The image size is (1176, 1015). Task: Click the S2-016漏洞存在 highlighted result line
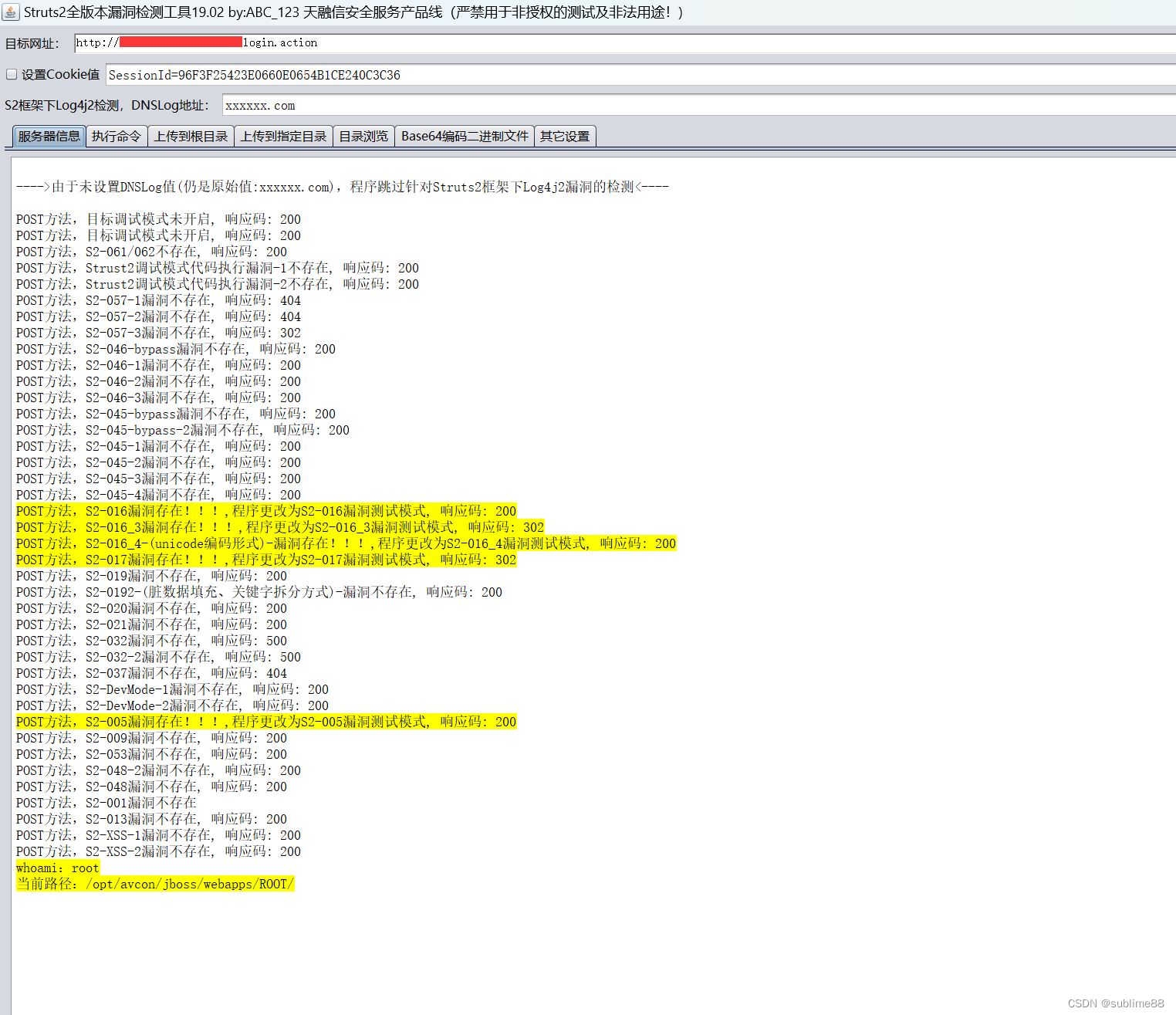coord(266,511)
